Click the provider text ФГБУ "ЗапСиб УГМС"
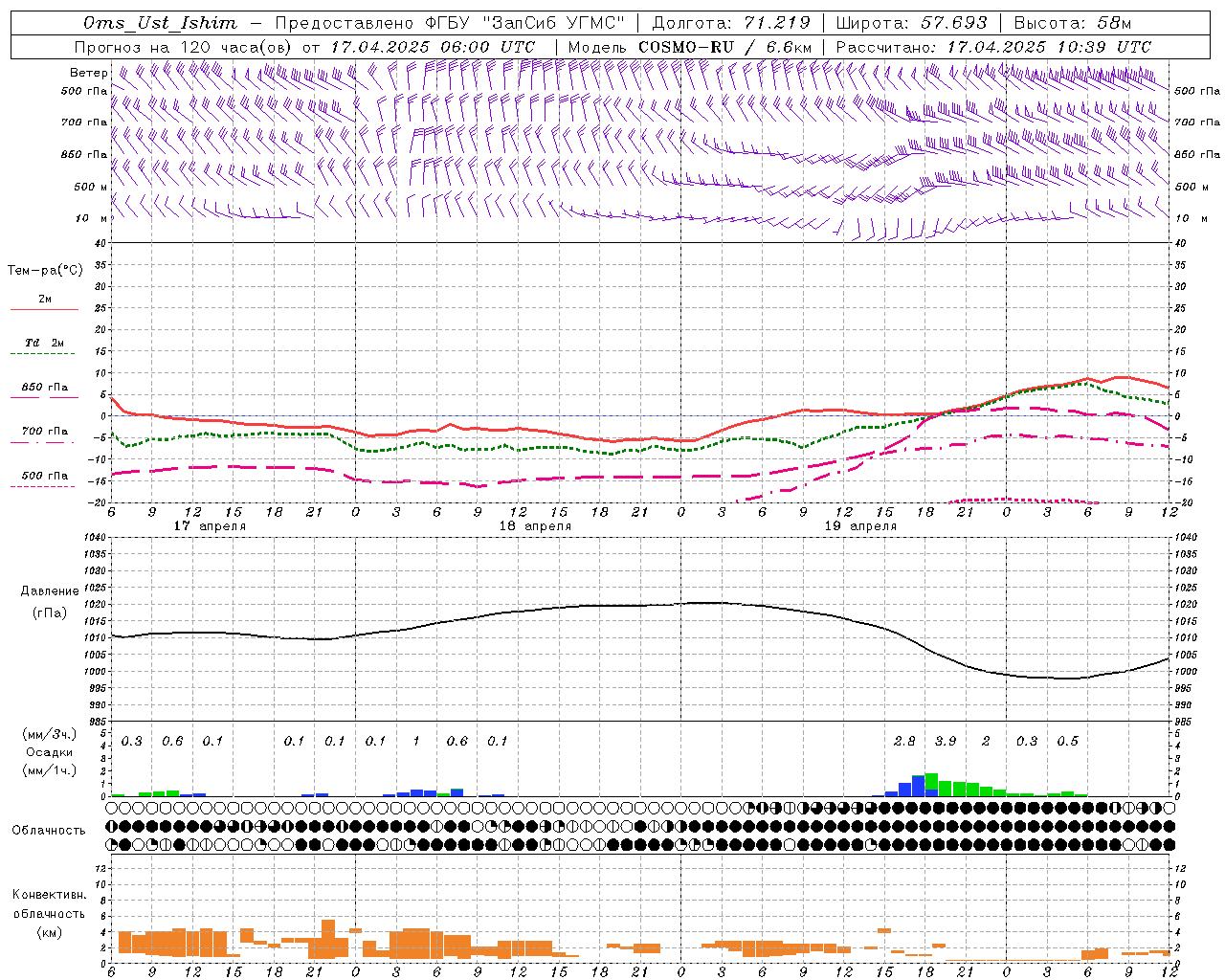Viewport: 1225px width, 980px height. click(x=525, y=23)
